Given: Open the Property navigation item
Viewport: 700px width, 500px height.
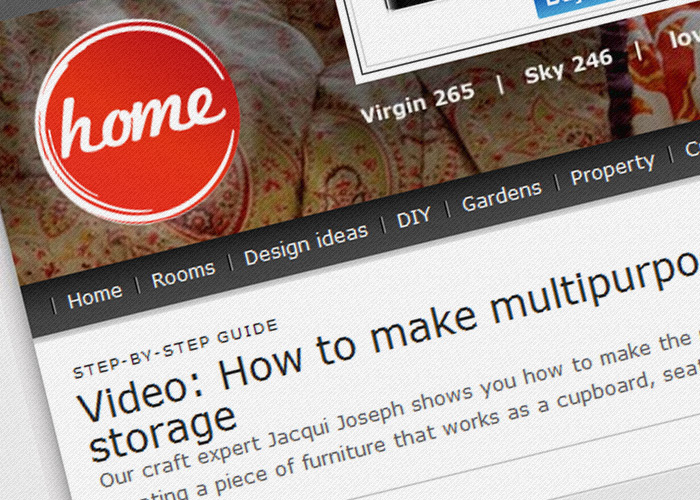Looking at the screenshot, I should pyautogui.click(x=612, y=168).
